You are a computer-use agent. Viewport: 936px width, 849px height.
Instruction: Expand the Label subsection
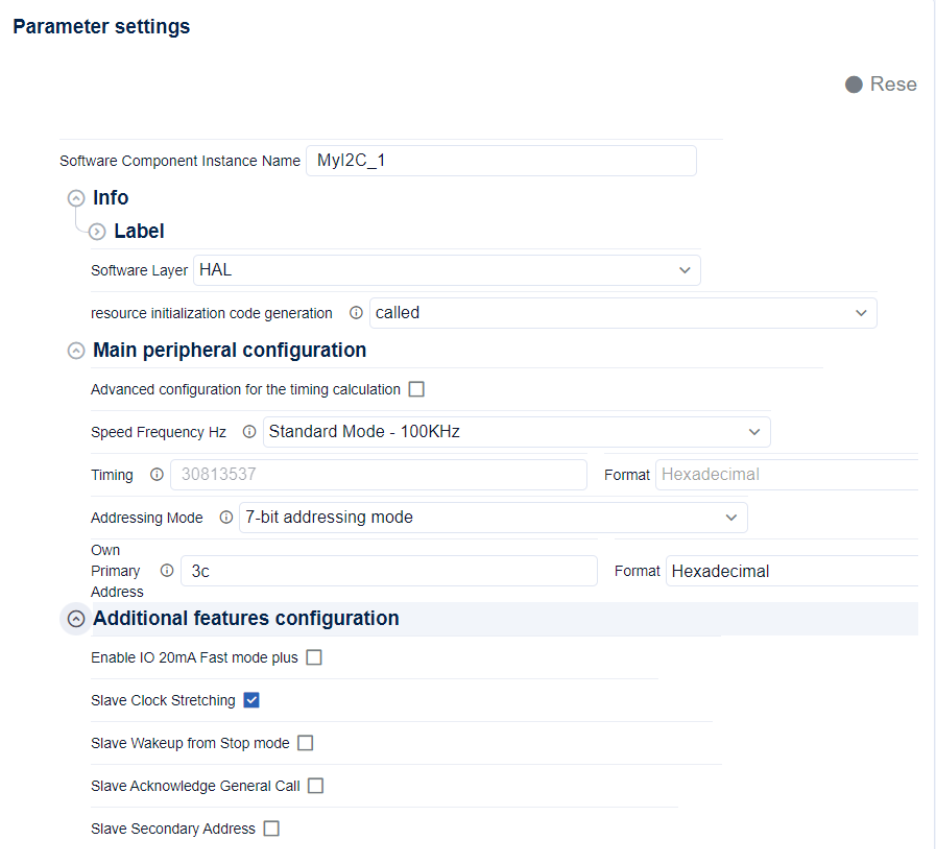[x=97, y=232]
